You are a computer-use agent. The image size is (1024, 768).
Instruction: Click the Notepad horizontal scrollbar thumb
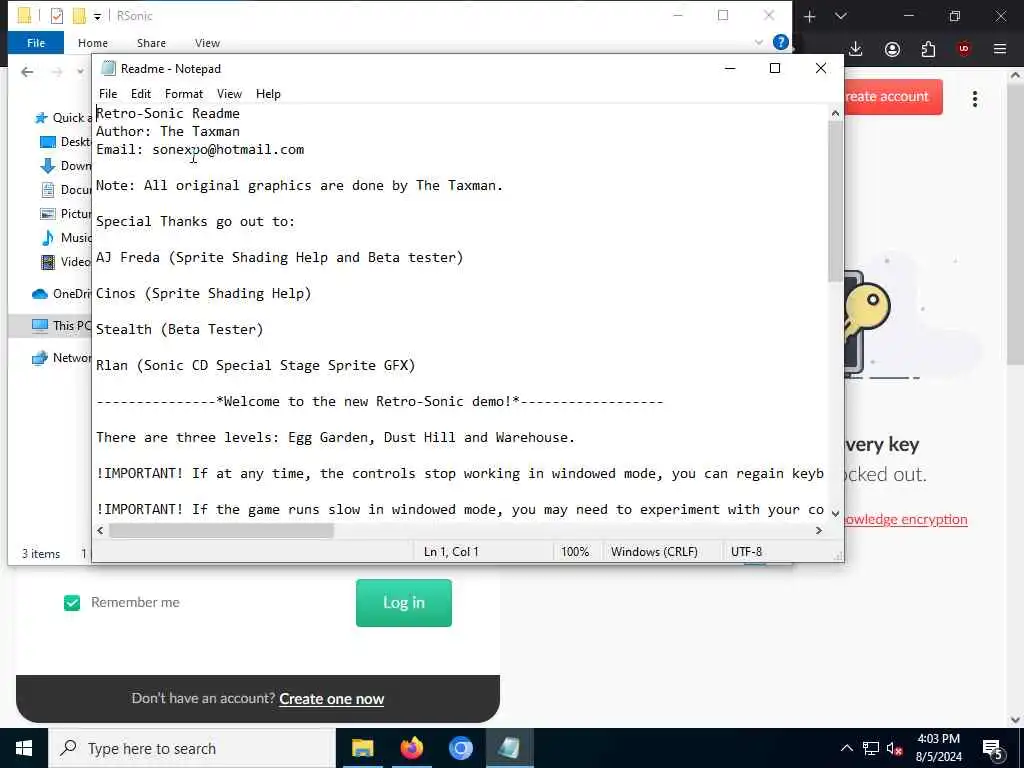click(221, 531)
